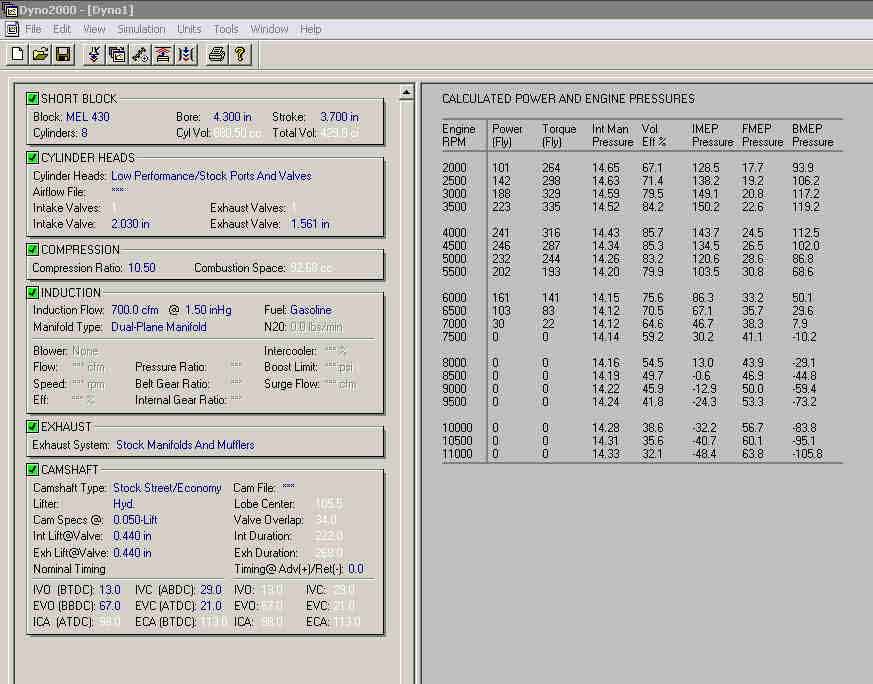Click the overlapping windows toolbar icon
The width and height of the screenshot is (873, 684).
coord(117,54)
